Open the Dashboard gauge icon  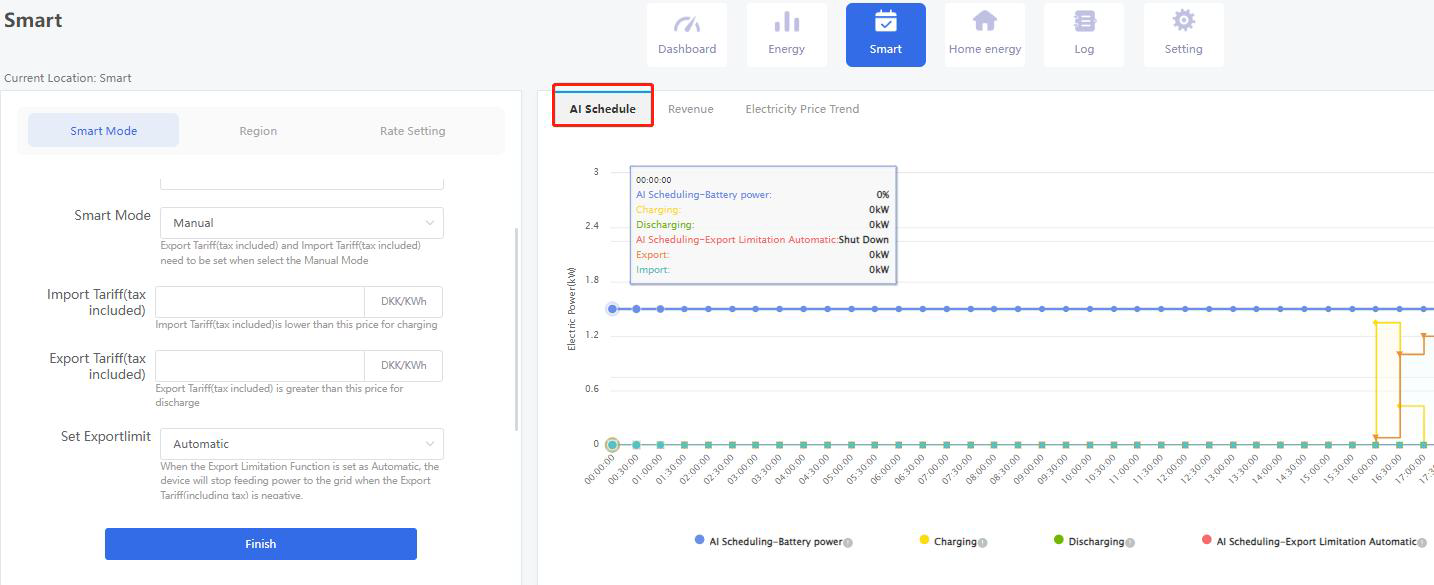point(686,24)
